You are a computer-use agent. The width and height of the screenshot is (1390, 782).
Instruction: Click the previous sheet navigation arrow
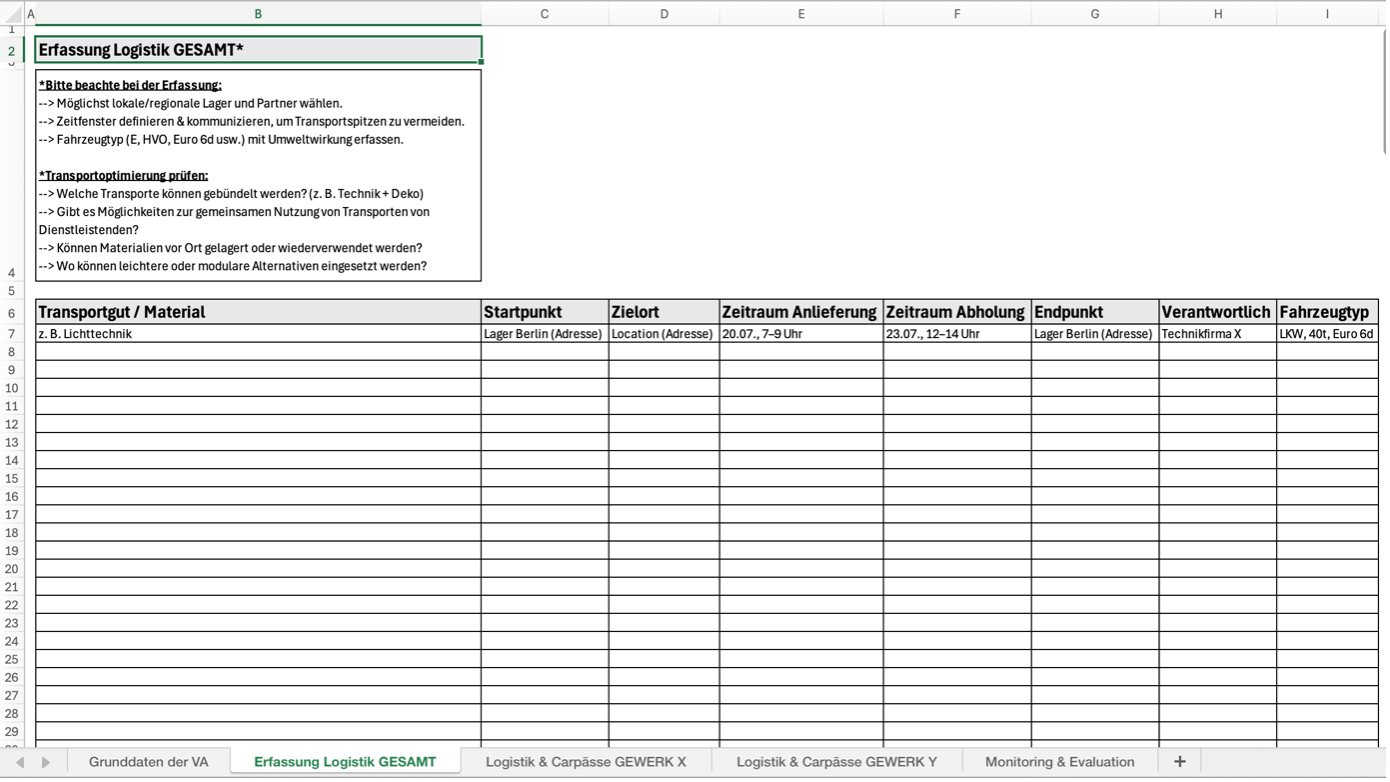click(x=20, y=762)
